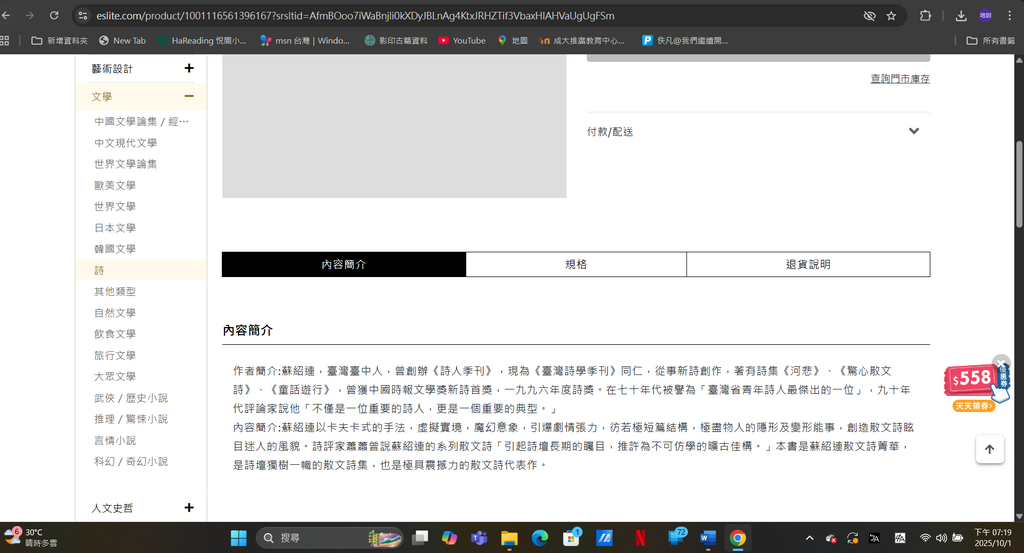
Task: Close the 558 coupon floating banner
Action: coord(1002,362)
